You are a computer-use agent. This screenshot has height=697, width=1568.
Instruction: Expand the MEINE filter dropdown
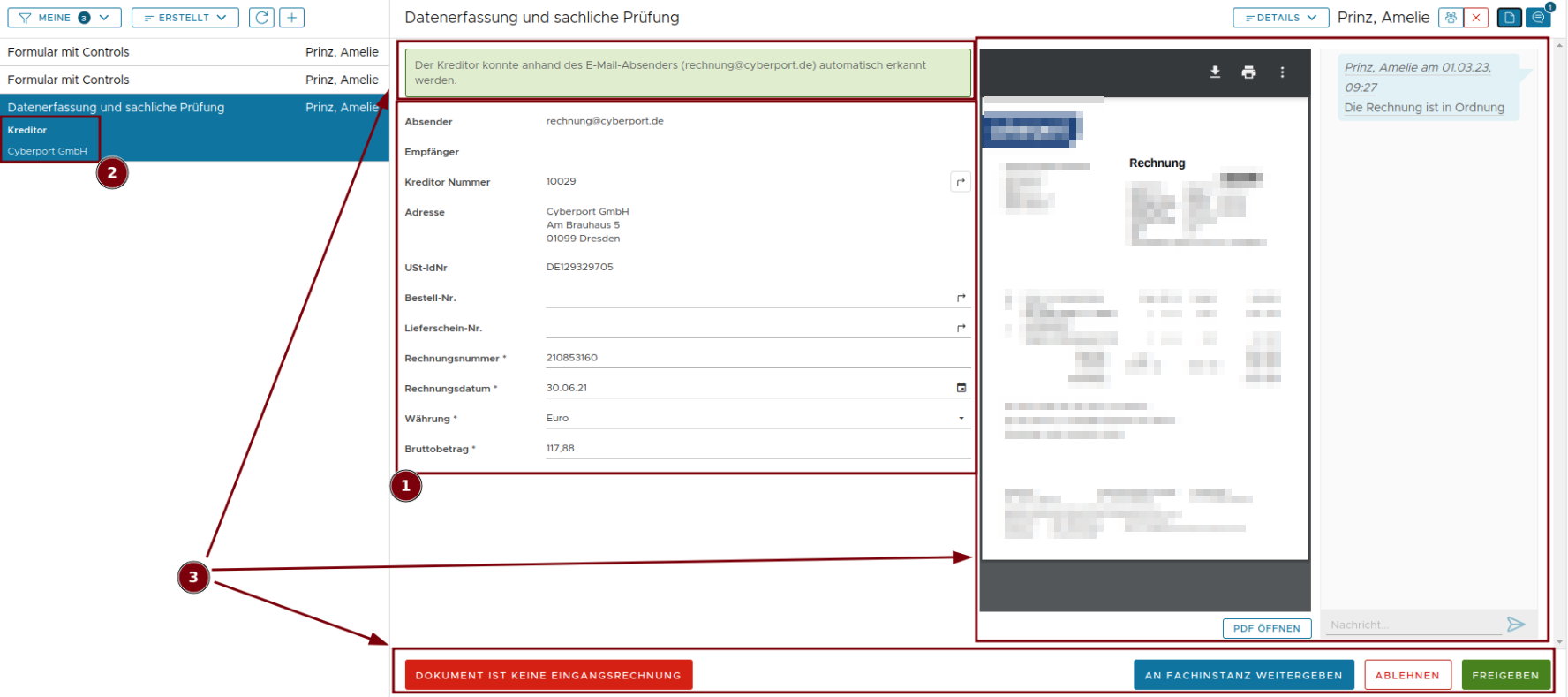coord(64,18)
